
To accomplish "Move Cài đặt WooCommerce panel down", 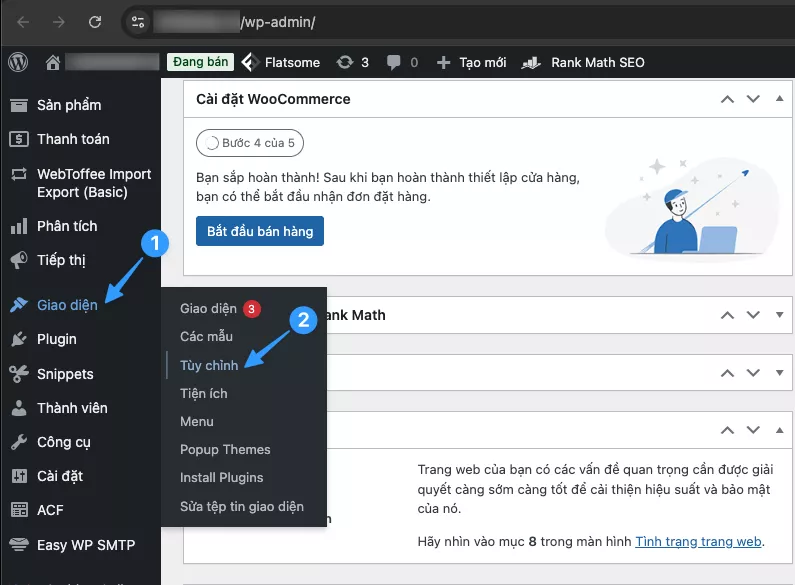I will click(753, 99).
